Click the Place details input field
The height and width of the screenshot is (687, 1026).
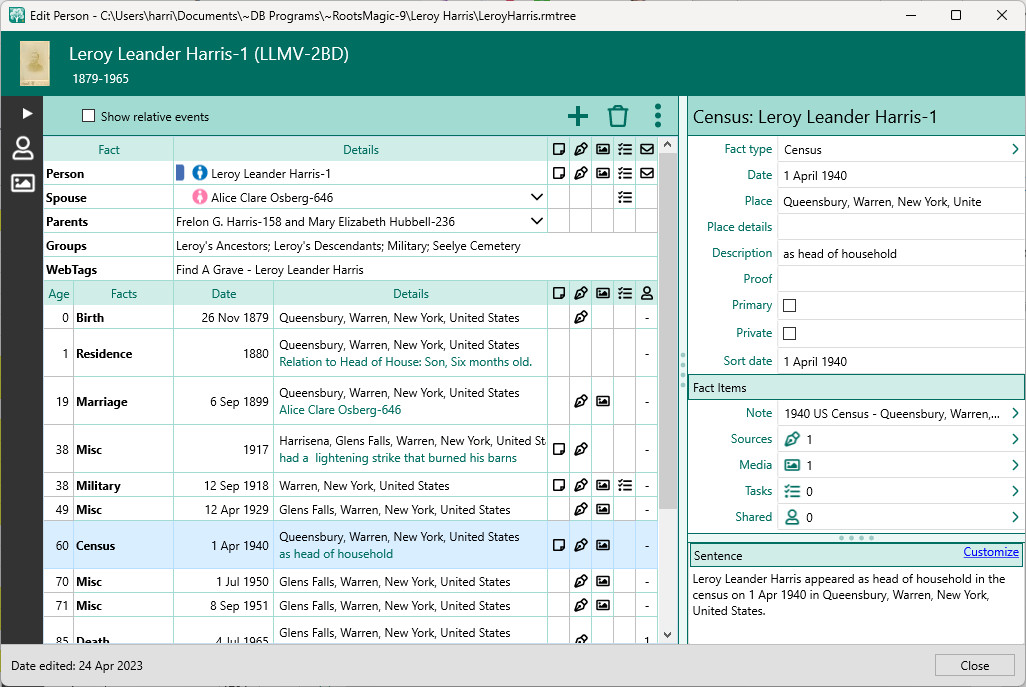(x=900, y=227)
